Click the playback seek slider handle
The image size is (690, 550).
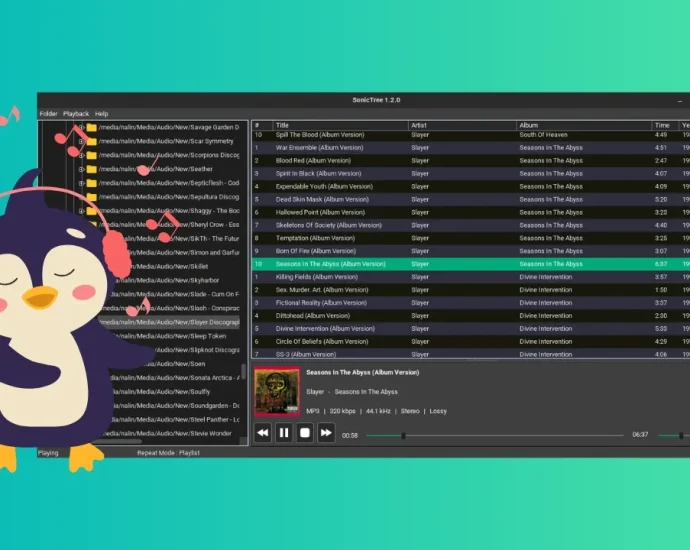(x=403, y=436)
